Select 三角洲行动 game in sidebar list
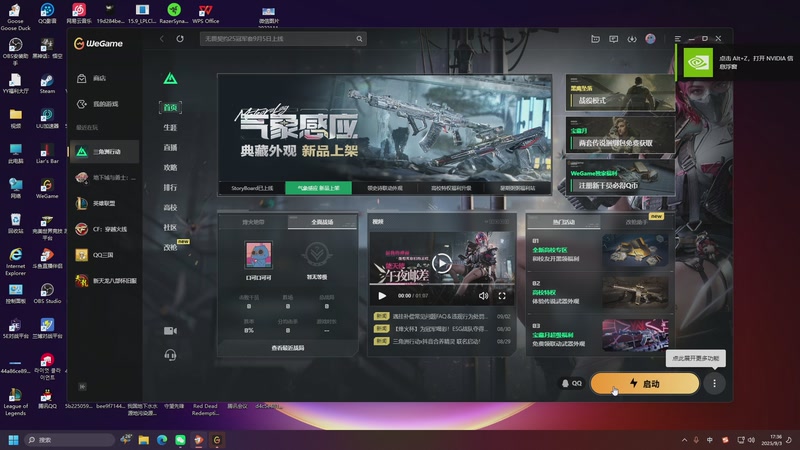 (104, 152)
